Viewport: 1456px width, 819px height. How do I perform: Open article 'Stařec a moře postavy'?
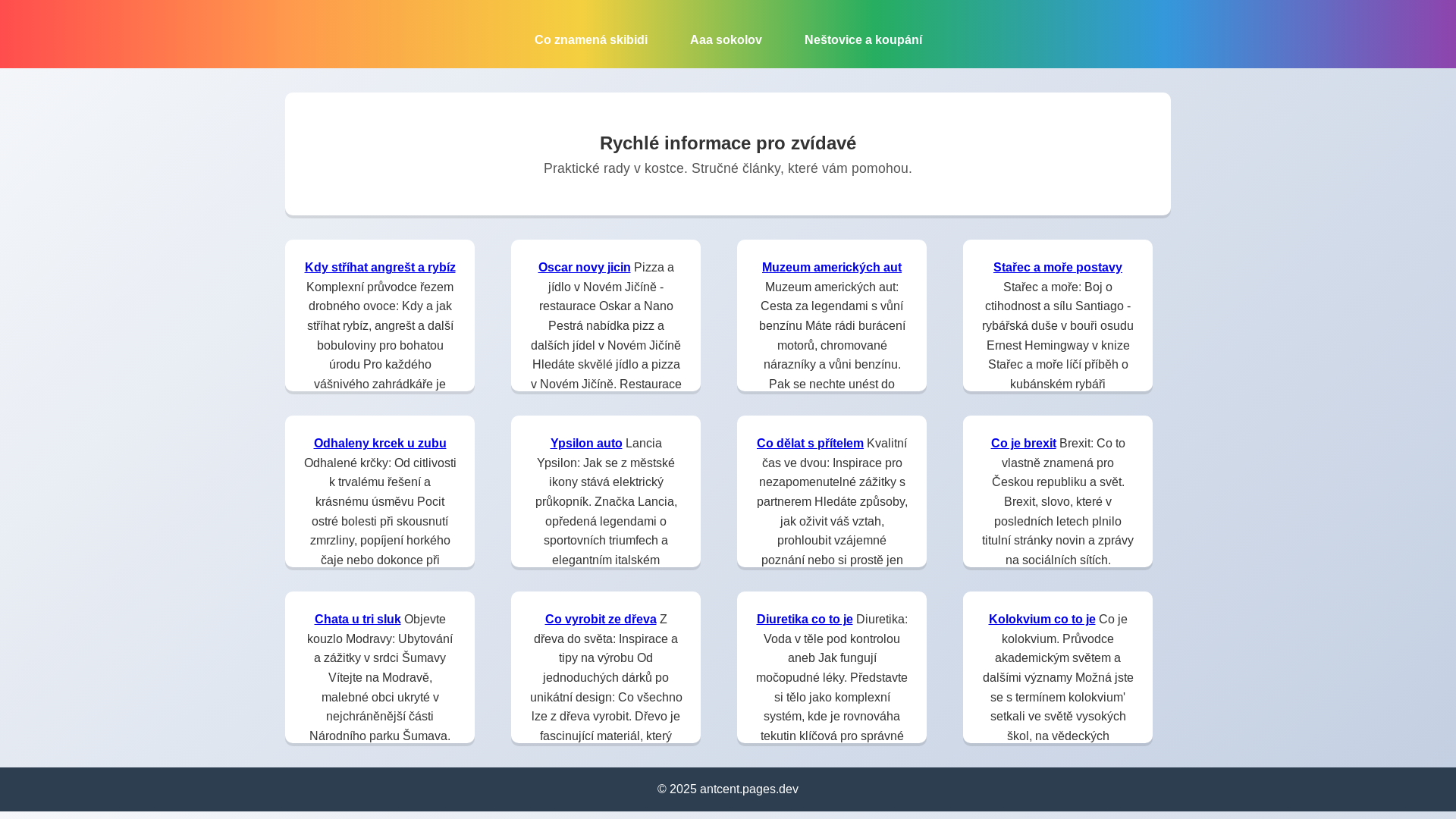pyautogui.click(x=1057, y=267)
